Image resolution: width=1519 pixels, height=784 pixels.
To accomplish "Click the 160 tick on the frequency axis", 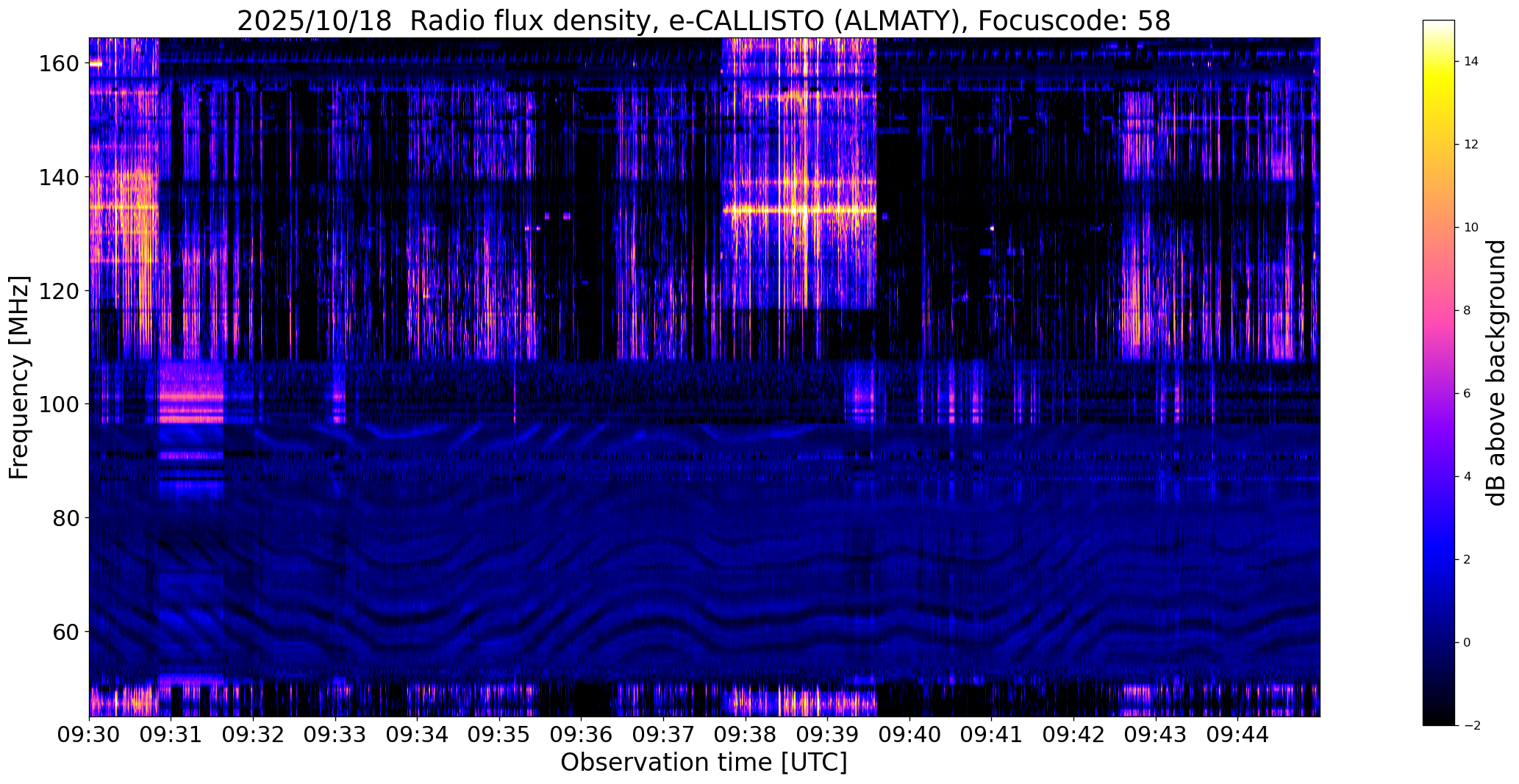I will [60, 64].
